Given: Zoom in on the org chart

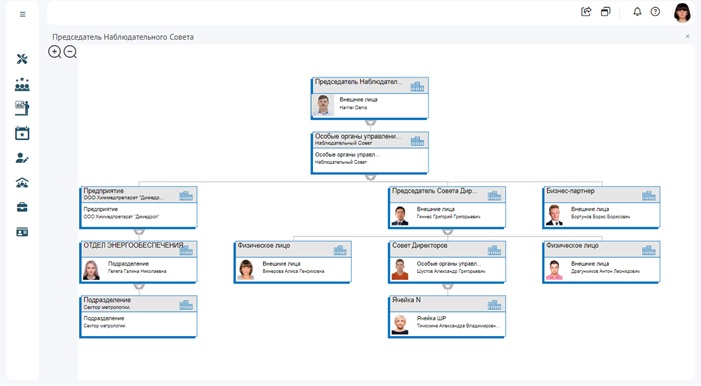Looking at the screenshot, I should pos(55,52).
